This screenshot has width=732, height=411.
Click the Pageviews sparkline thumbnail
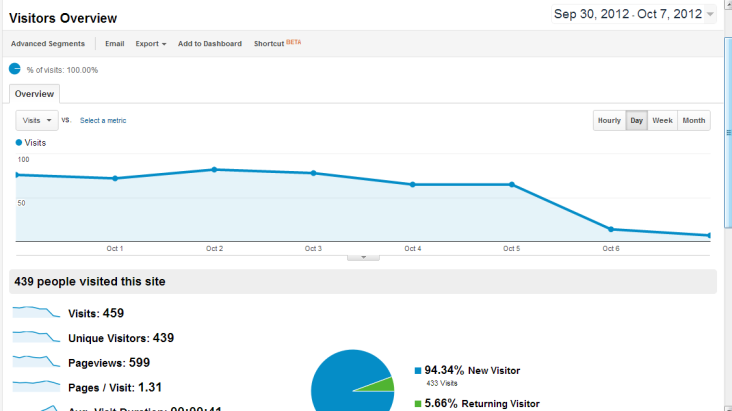pyautogui.click(x=36, y=361)
